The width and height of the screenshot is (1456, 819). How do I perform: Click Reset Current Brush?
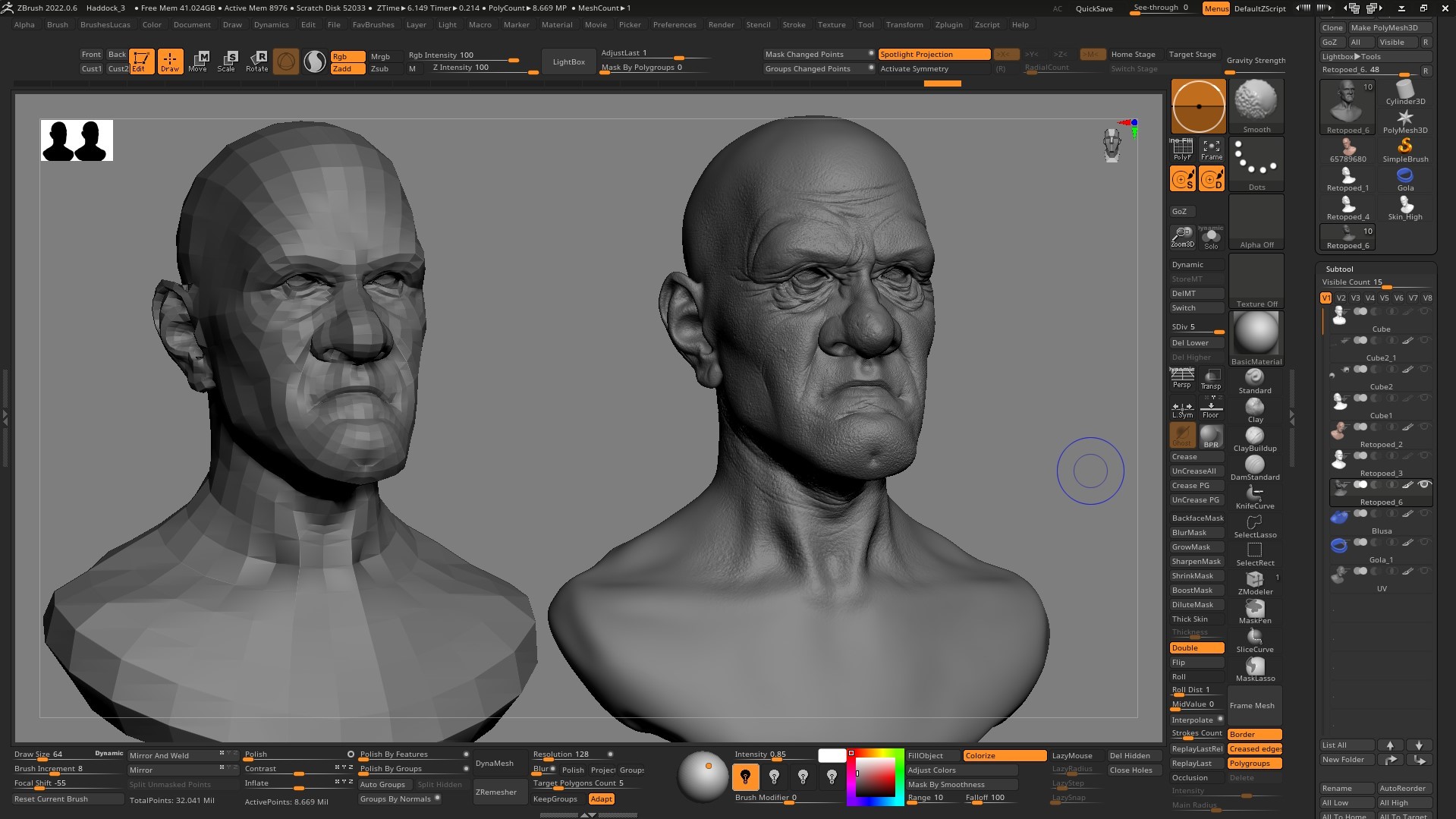pyautogui.click(x=68, y=799)
